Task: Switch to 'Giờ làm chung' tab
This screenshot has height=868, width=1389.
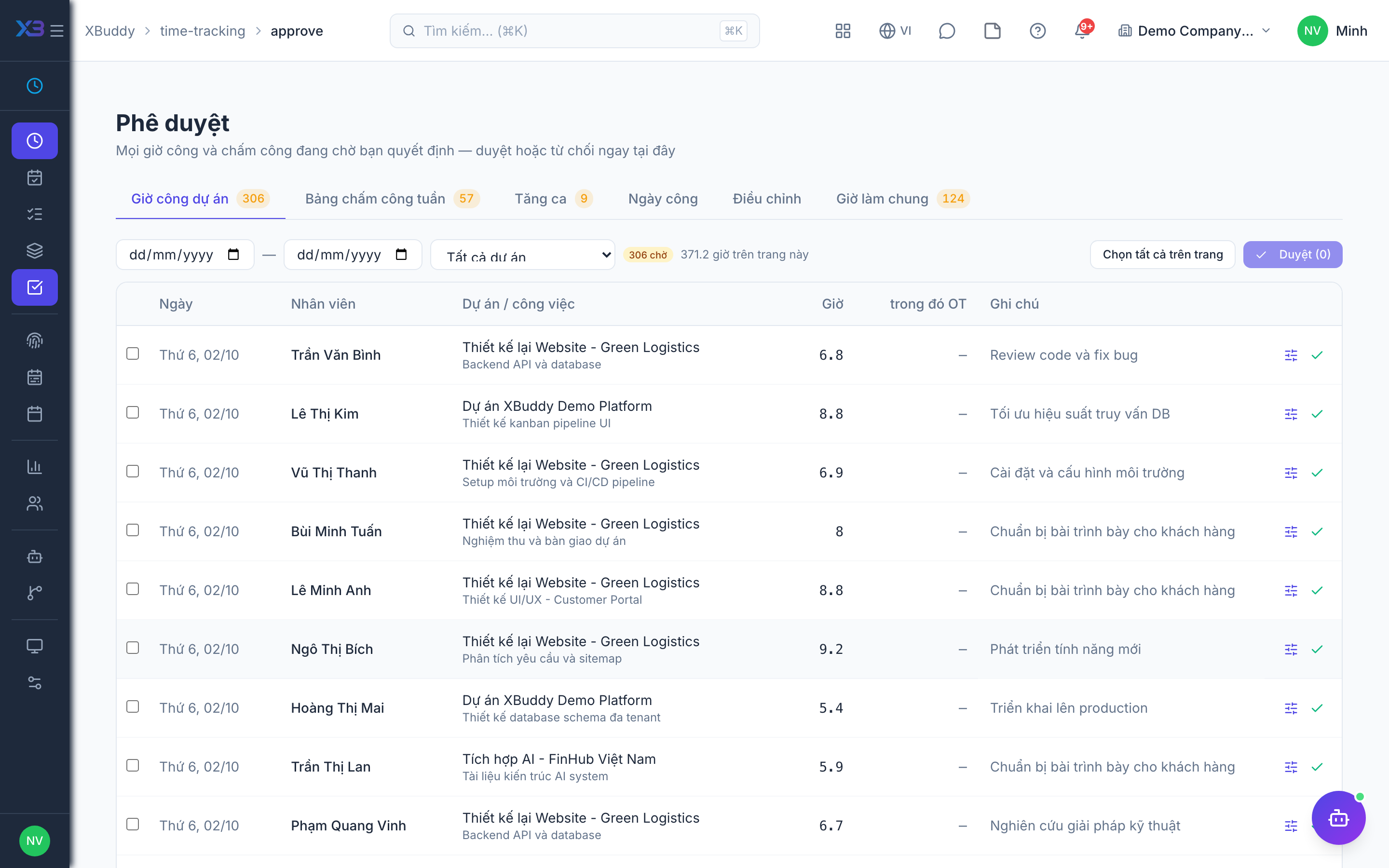Action: point(902,199)
